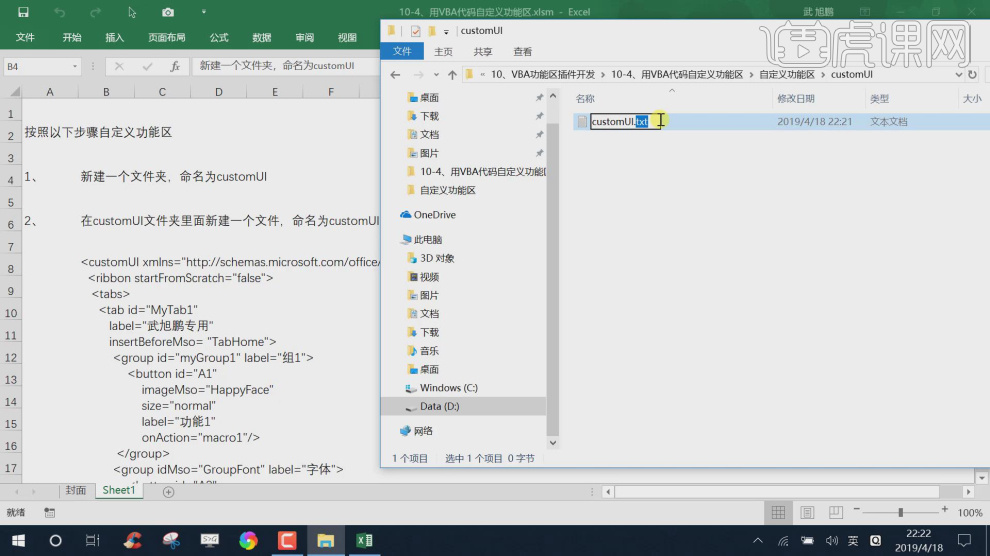This screenshot has width=990, height=556.
Task: Select row 10 header
Action: tap(11, 313)
